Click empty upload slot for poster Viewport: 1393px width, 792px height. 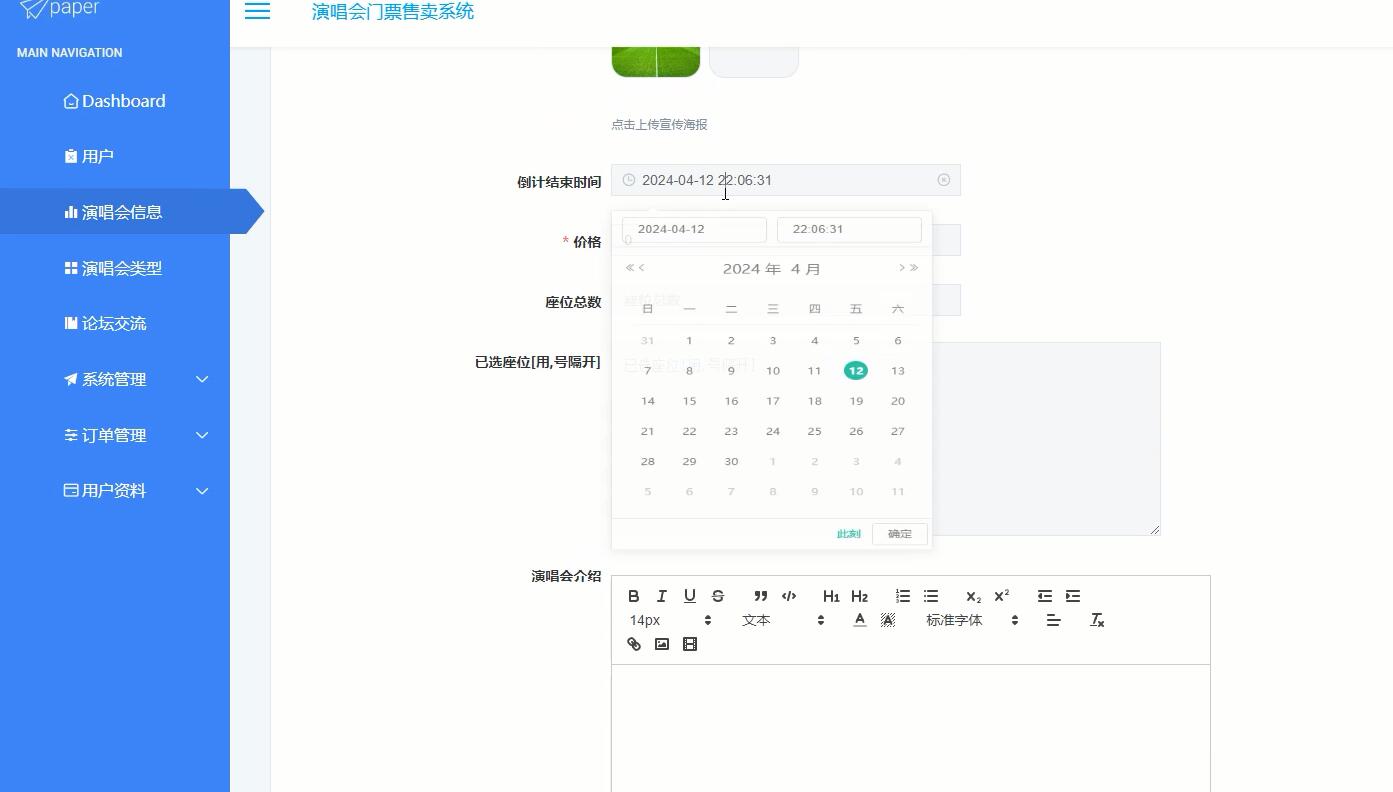point(754,60)
